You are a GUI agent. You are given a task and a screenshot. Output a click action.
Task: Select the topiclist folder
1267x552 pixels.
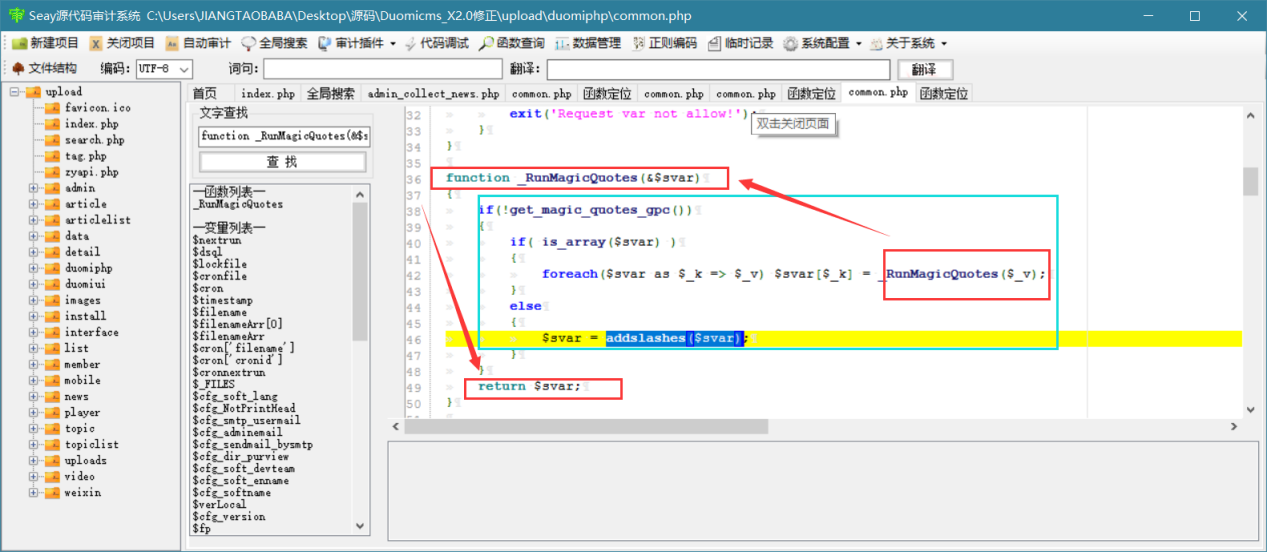pos(92,444)
